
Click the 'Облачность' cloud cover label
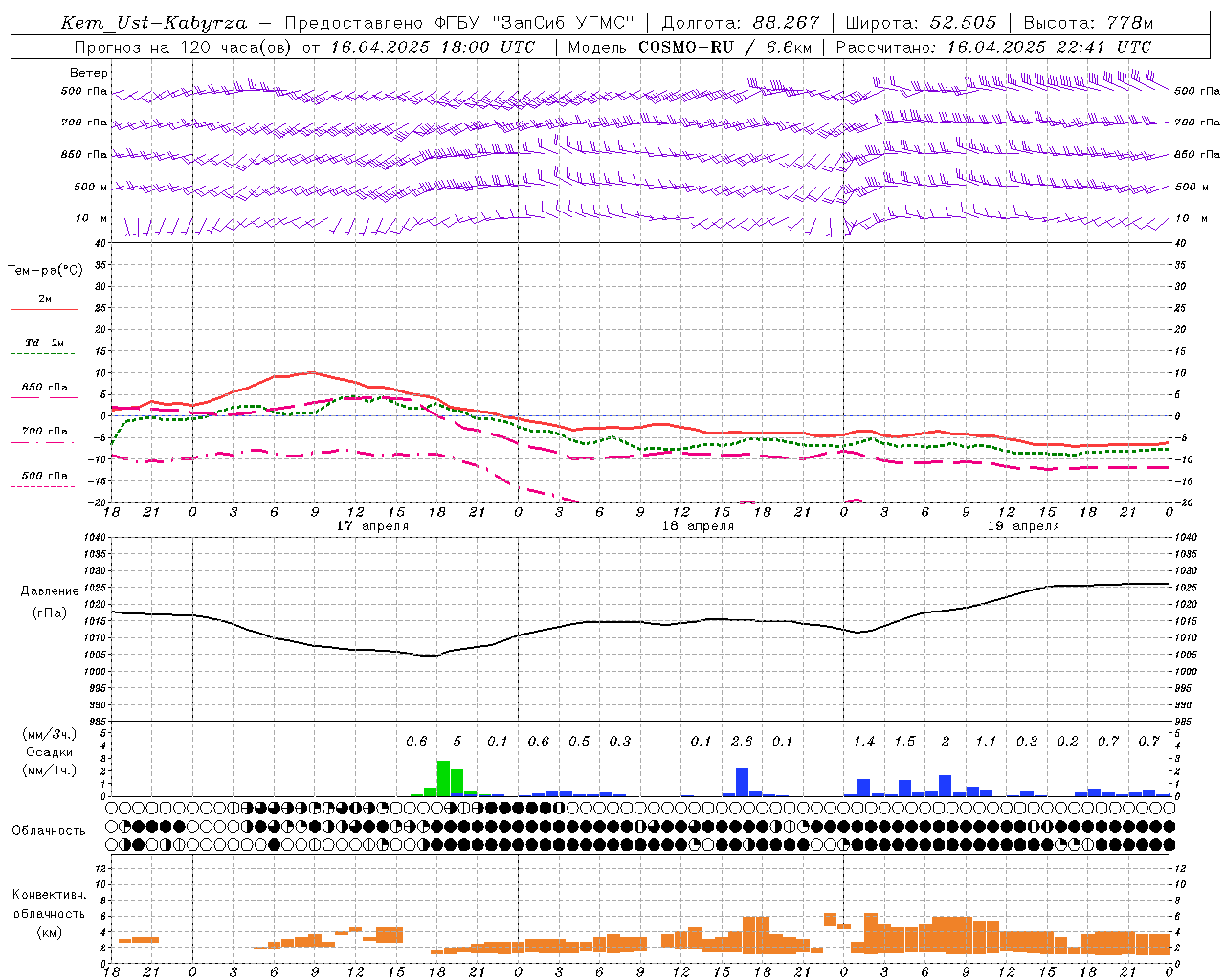coord(49,831)
